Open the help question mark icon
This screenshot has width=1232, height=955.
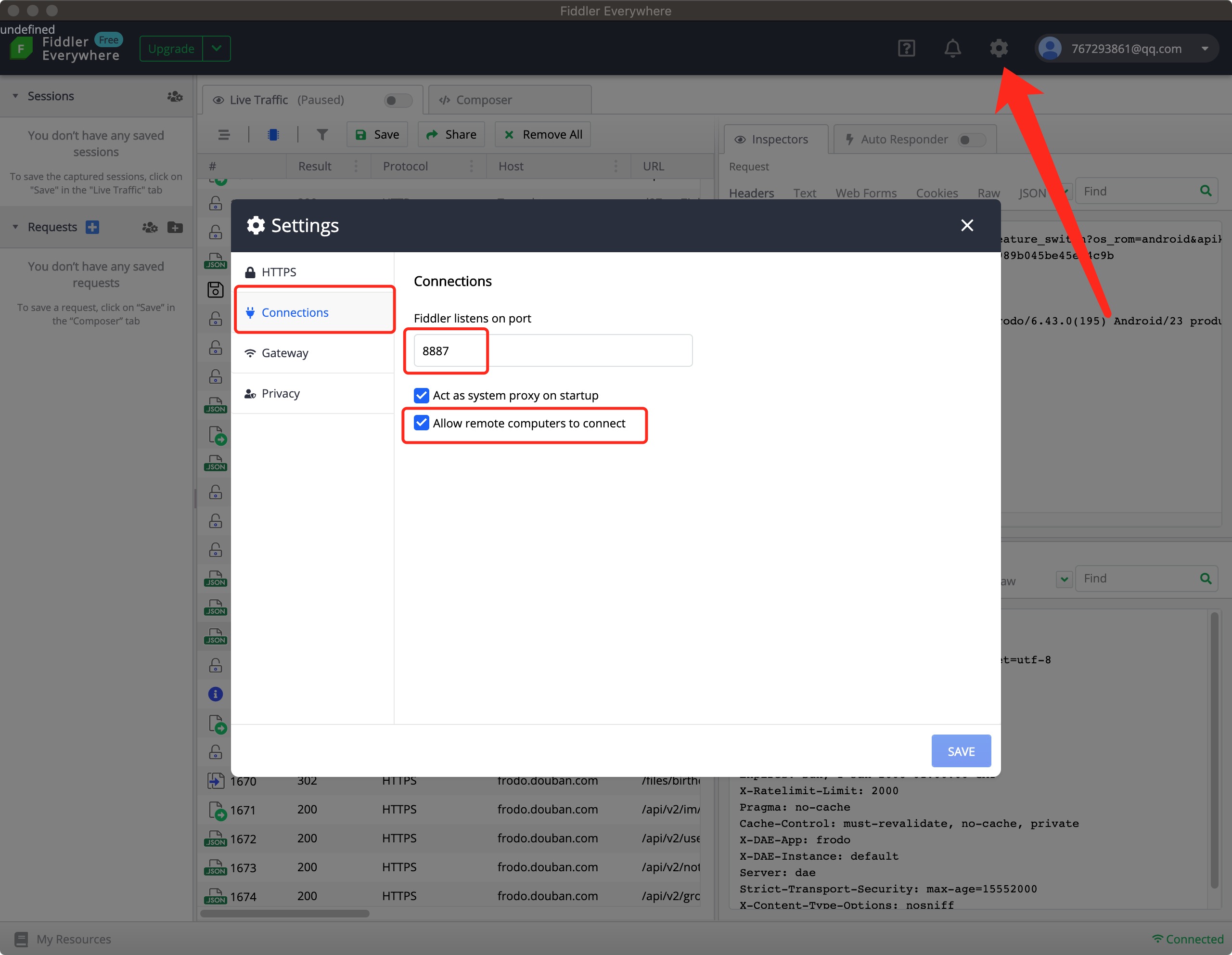[x=906, y=49]
